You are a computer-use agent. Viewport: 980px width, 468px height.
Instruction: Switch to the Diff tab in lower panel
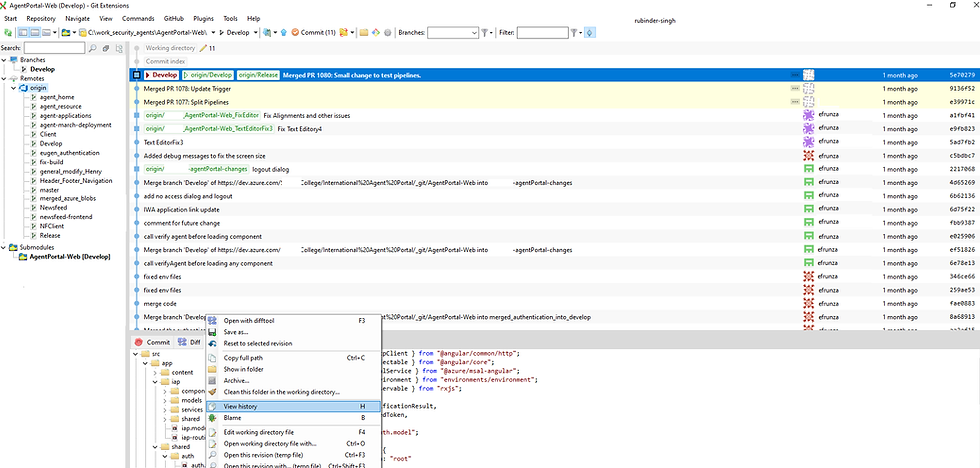pos(189,342)
